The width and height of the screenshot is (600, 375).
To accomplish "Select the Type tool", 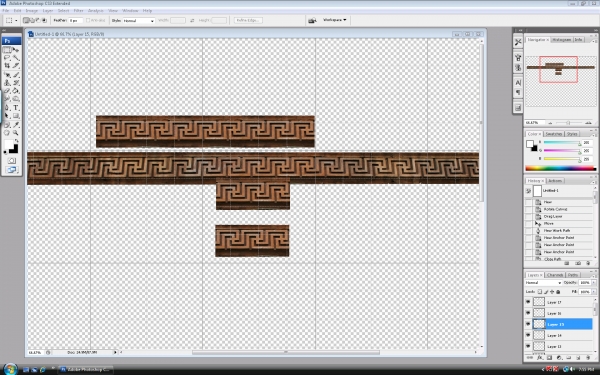I will click(x=16, y=108).
